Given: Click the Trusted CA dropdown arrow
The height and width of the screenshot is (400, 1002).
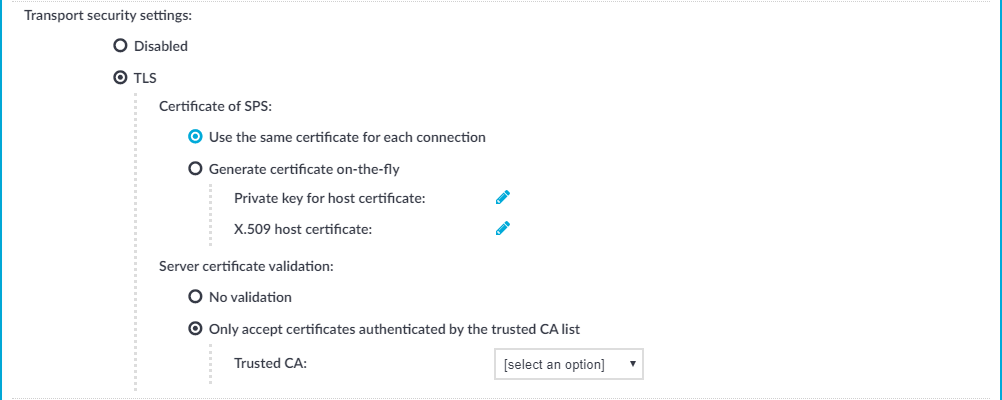Looking at the screenshot, I should click(632, 364).
